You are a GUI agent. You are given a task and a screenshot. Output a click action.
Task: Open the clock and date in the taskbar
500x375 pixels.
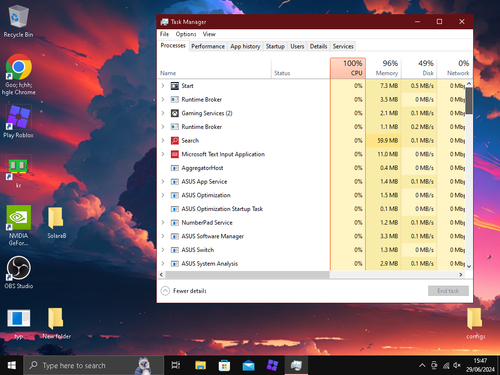point(480,365)
